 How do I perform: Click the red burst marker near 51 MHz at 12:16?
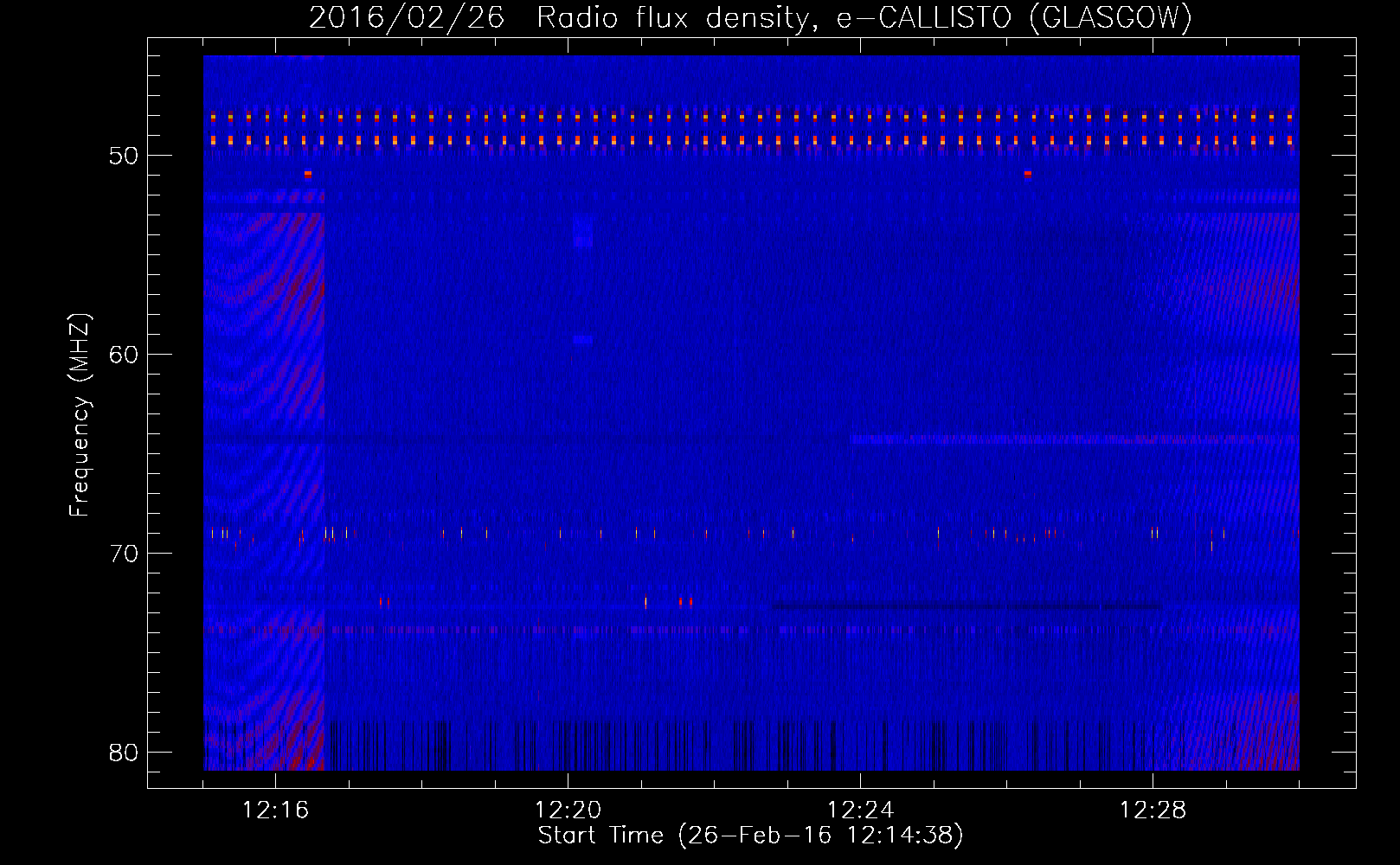click(307, 174)
